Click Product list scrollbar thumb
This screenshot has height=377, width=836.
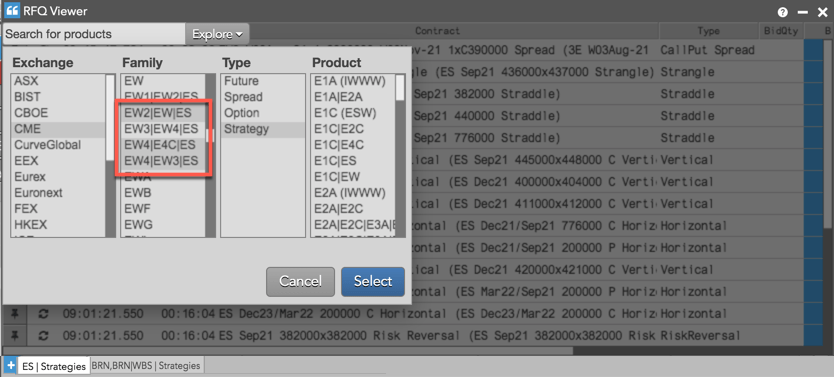point(400,87)
